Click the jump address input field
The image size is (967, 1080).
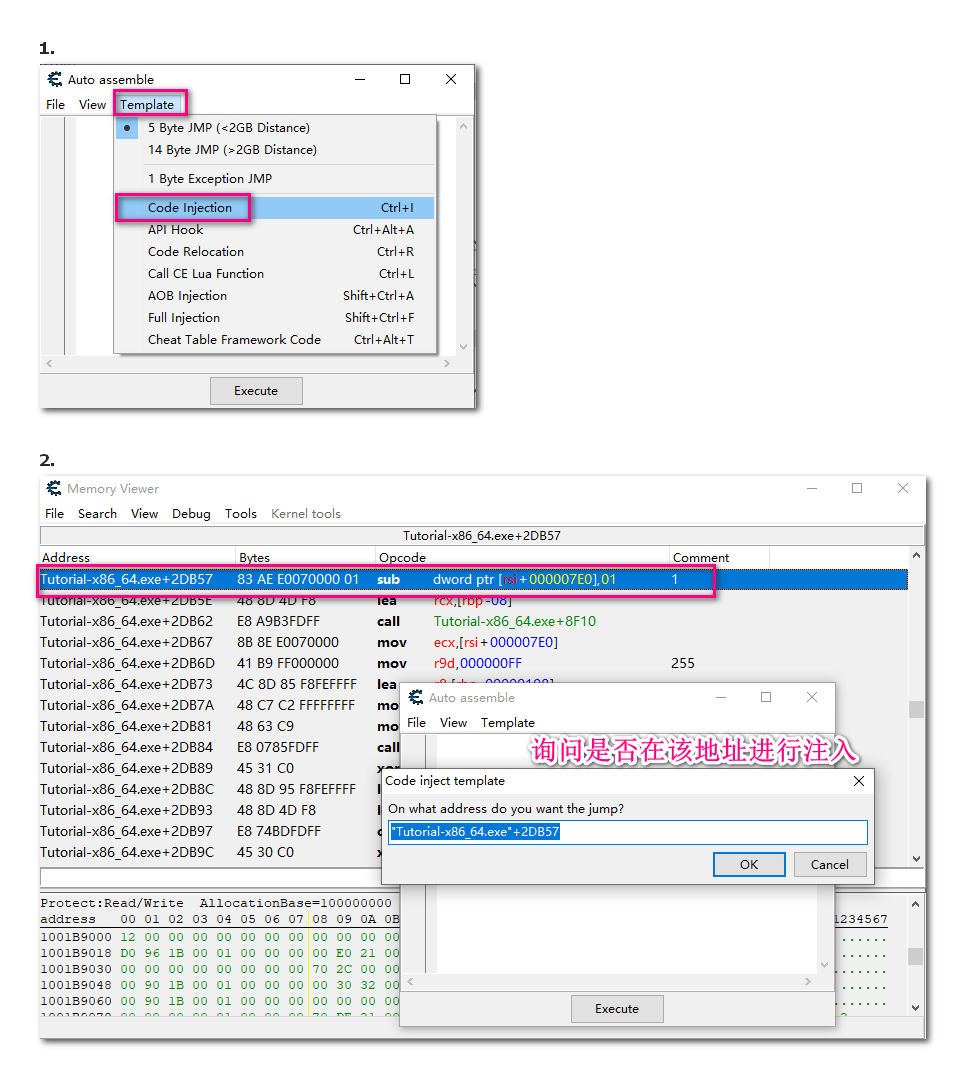coord(627,832)
